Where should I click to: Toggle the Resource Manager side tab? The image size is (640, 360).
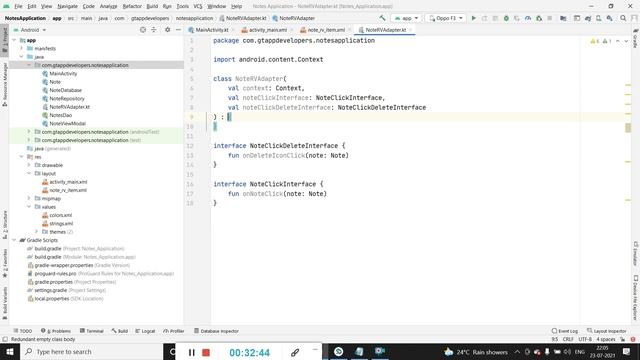click(4, 85)
